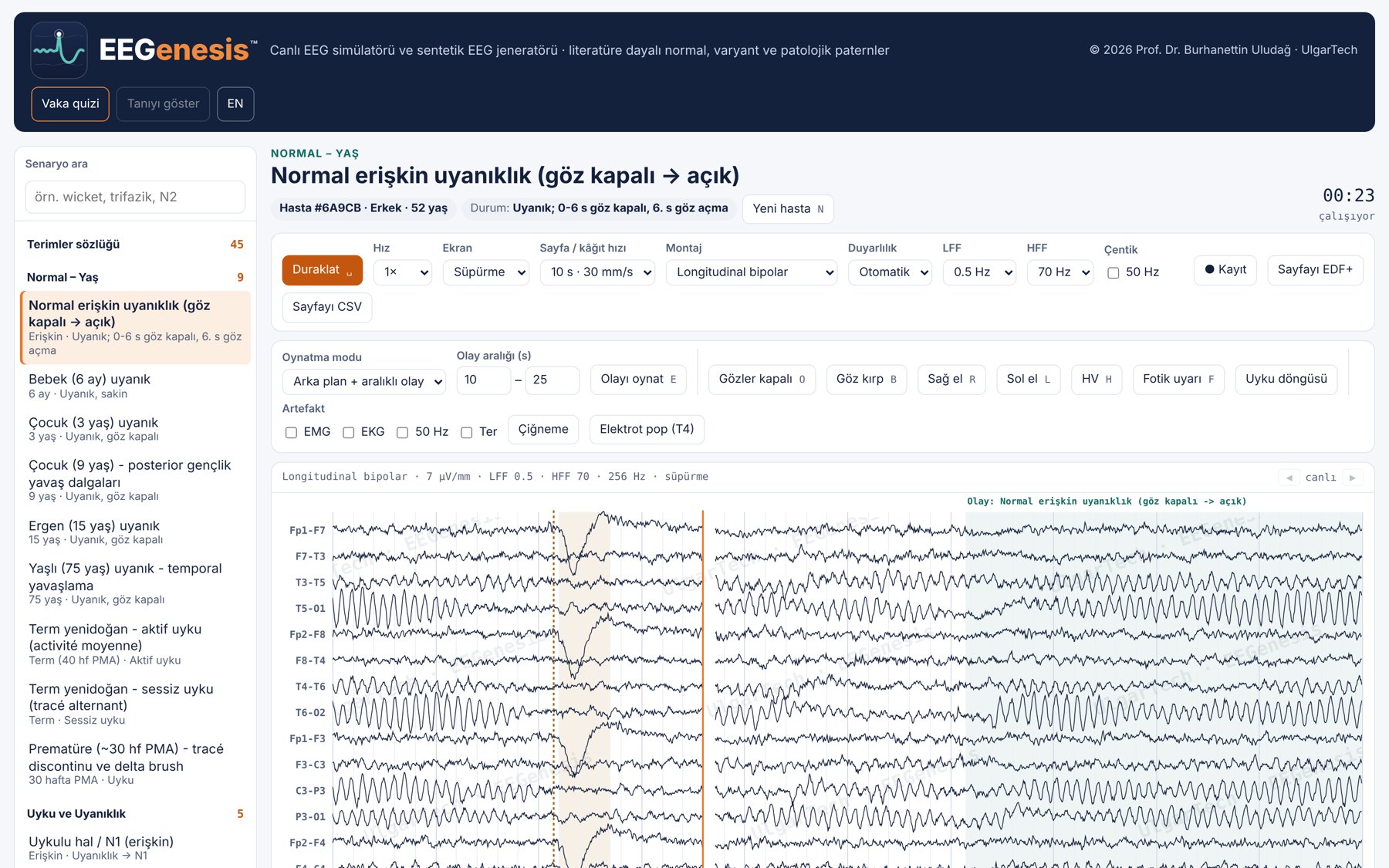
Task: Select the Çocuk (3 yaş) uyanık scenario
Action: point(135,429)
